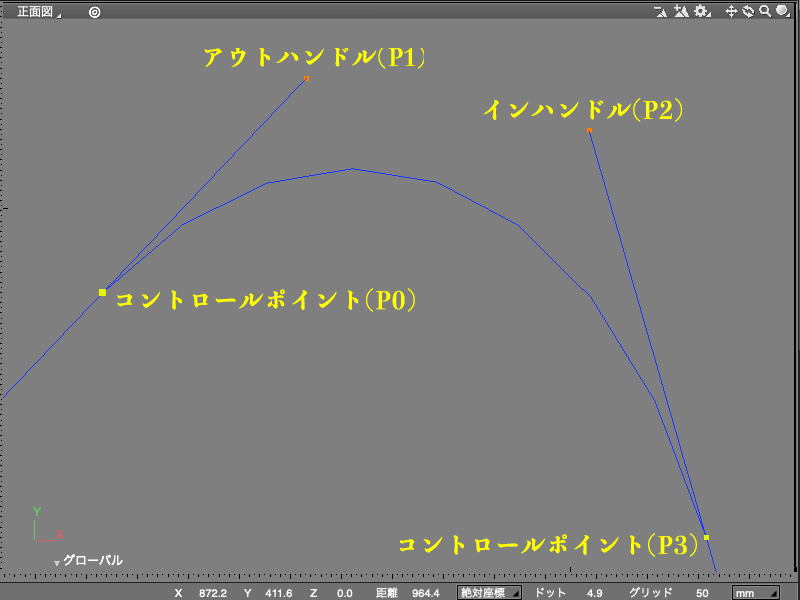Click the increase subdivision level icon

click(681, 11)
